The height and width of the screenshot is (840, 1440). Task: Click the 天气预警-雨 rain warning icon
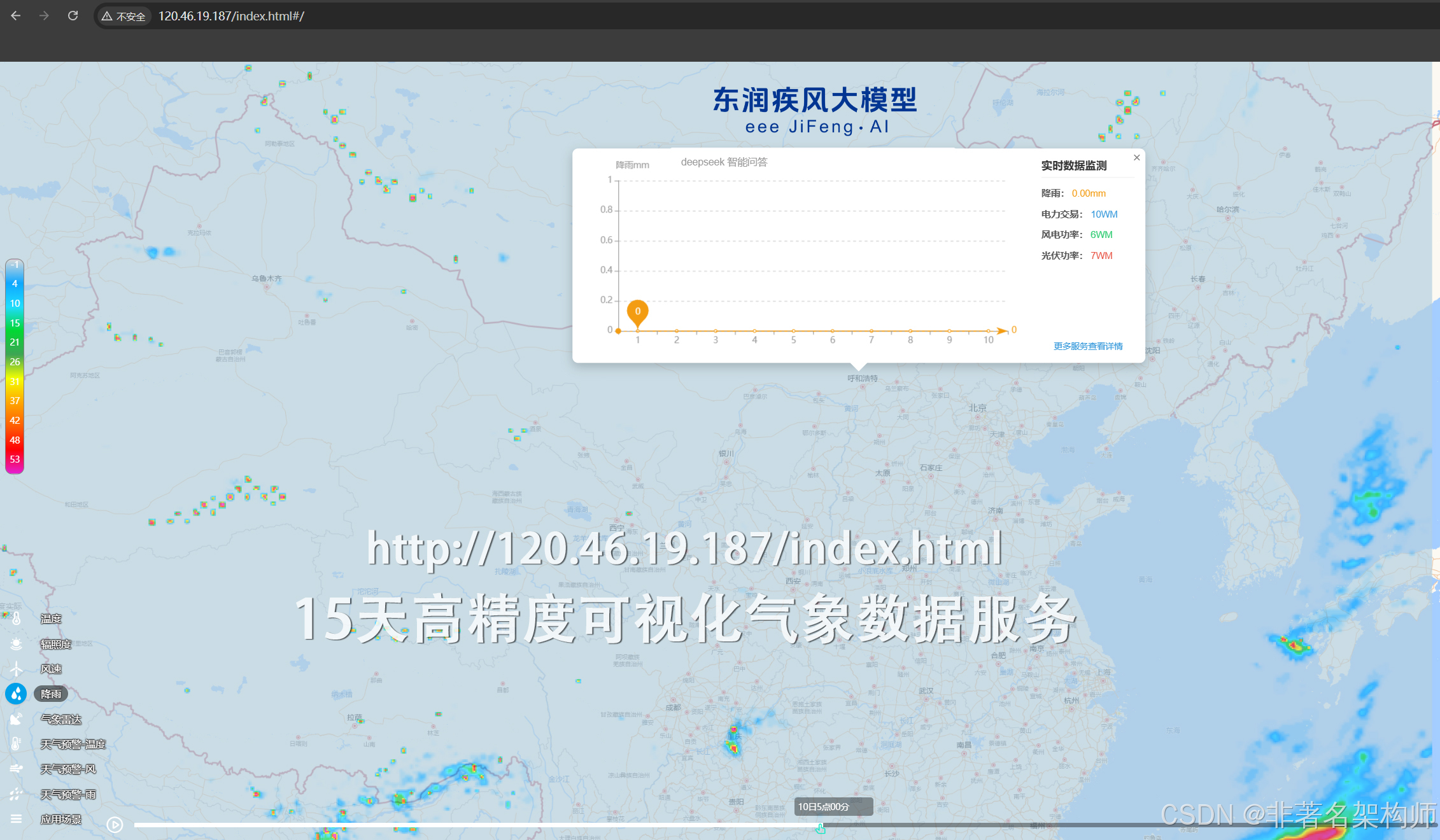click(x=16, y=794)
